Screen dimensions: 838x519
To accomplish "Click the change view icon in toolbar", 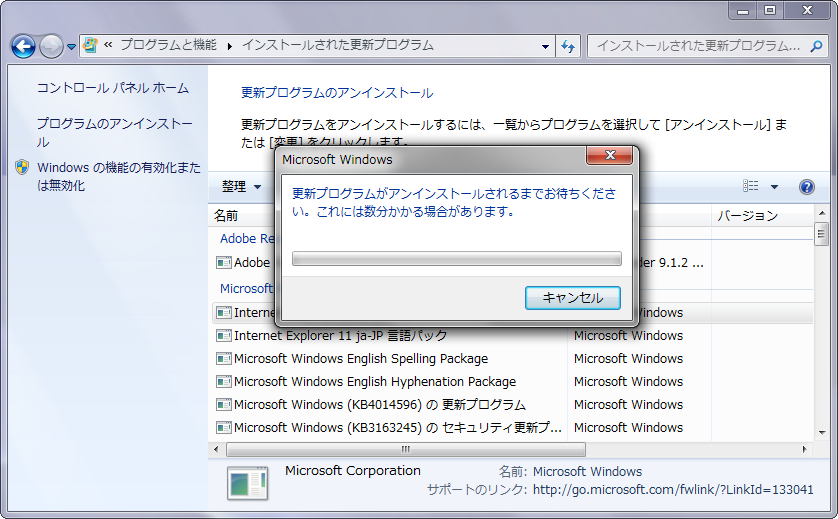I will tap(750, 187).
